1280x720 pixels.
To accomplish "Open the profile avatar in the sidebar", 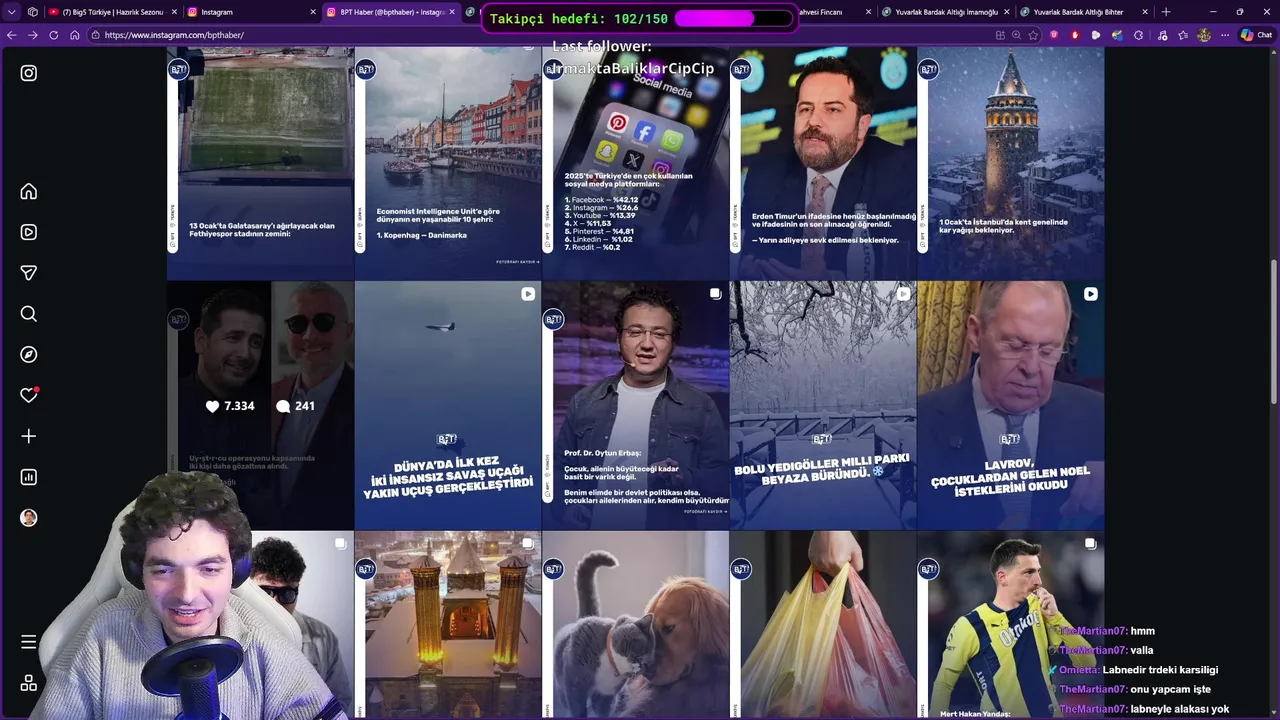I will [29, 518].
